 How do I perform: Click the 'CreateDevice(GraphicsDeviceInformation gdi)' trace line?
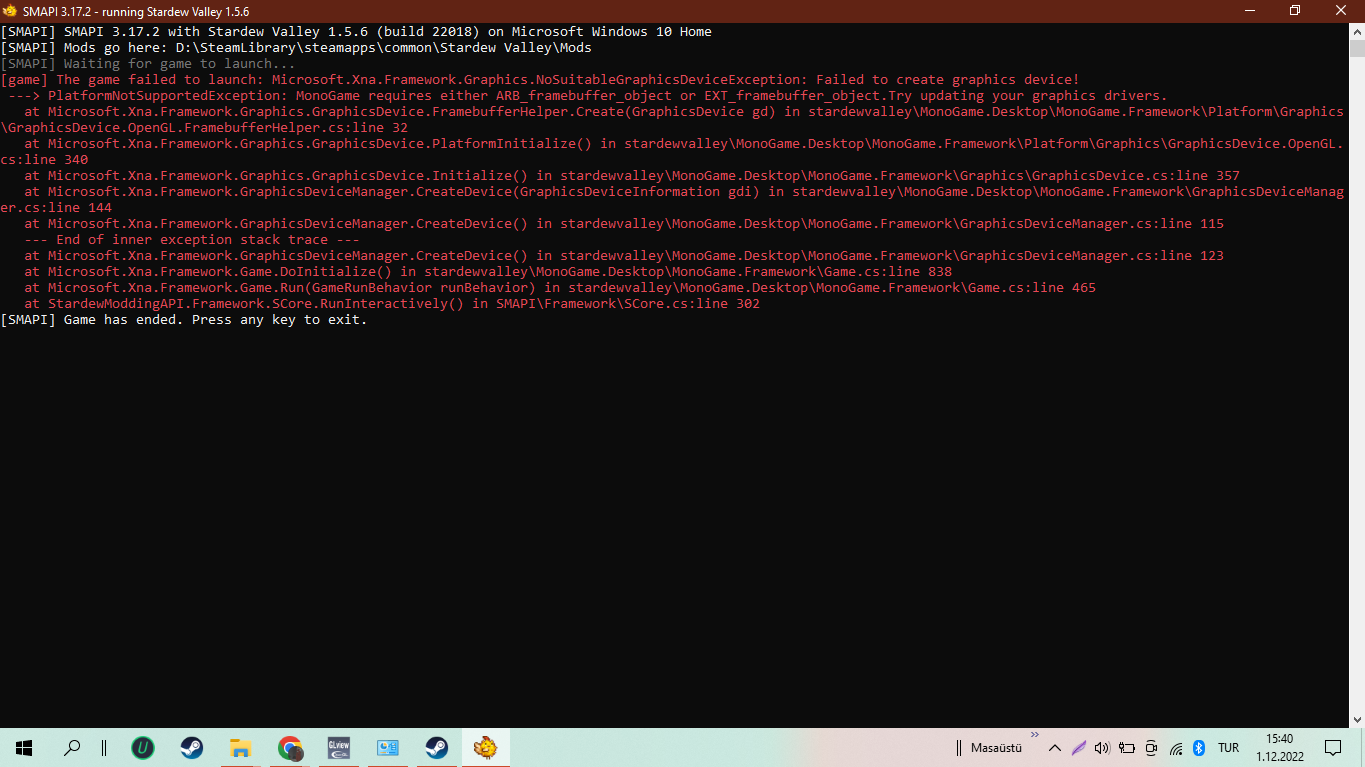[672, 200]
